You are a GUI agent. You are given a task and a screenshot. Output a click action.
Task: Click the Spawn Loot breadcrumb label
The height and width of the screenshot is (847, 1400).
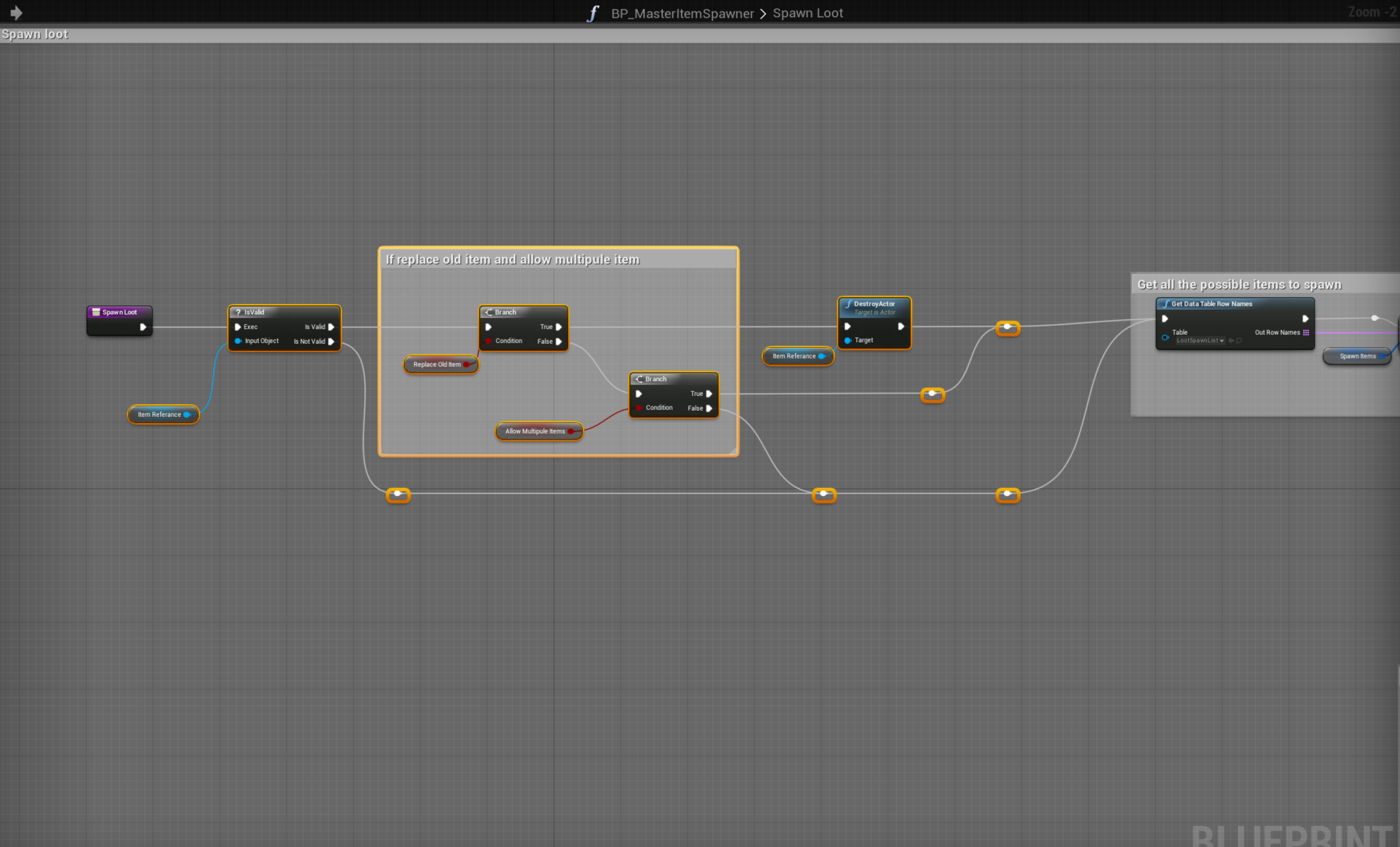807,13
